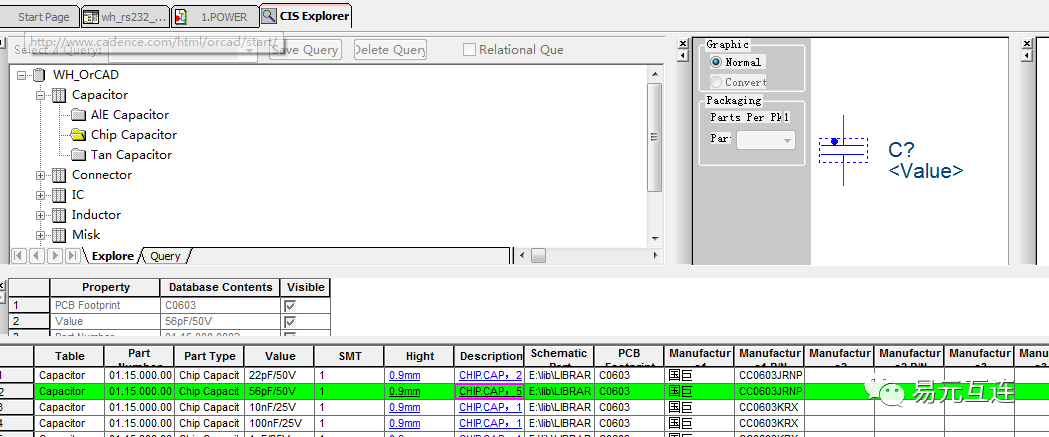Image resolution: width=1049 pixels, height=437 pixels.
Task: Collapse the WH_OrCAD root node
Action: [22, 75]
